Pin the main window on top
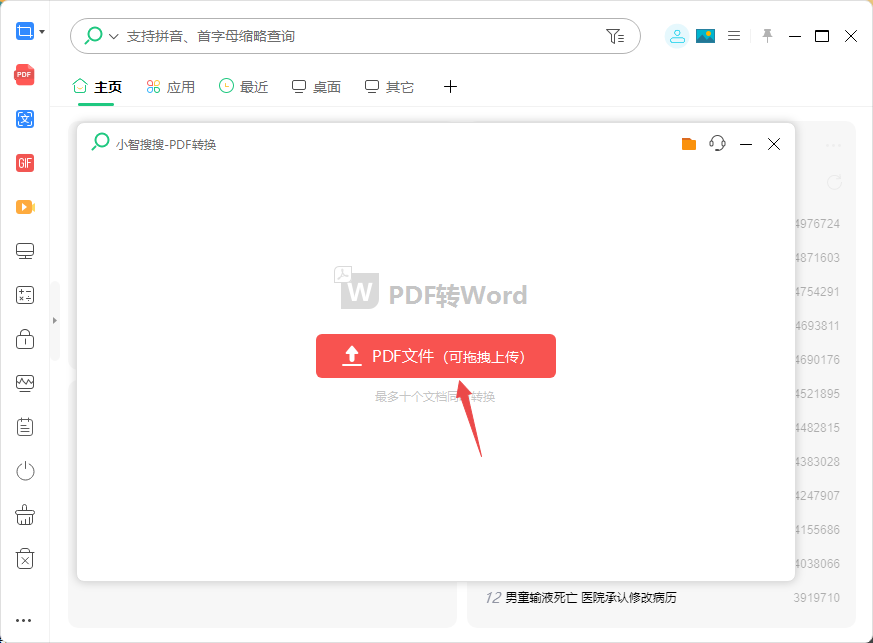Screen dimensions: 873x643 pos(767,36)
